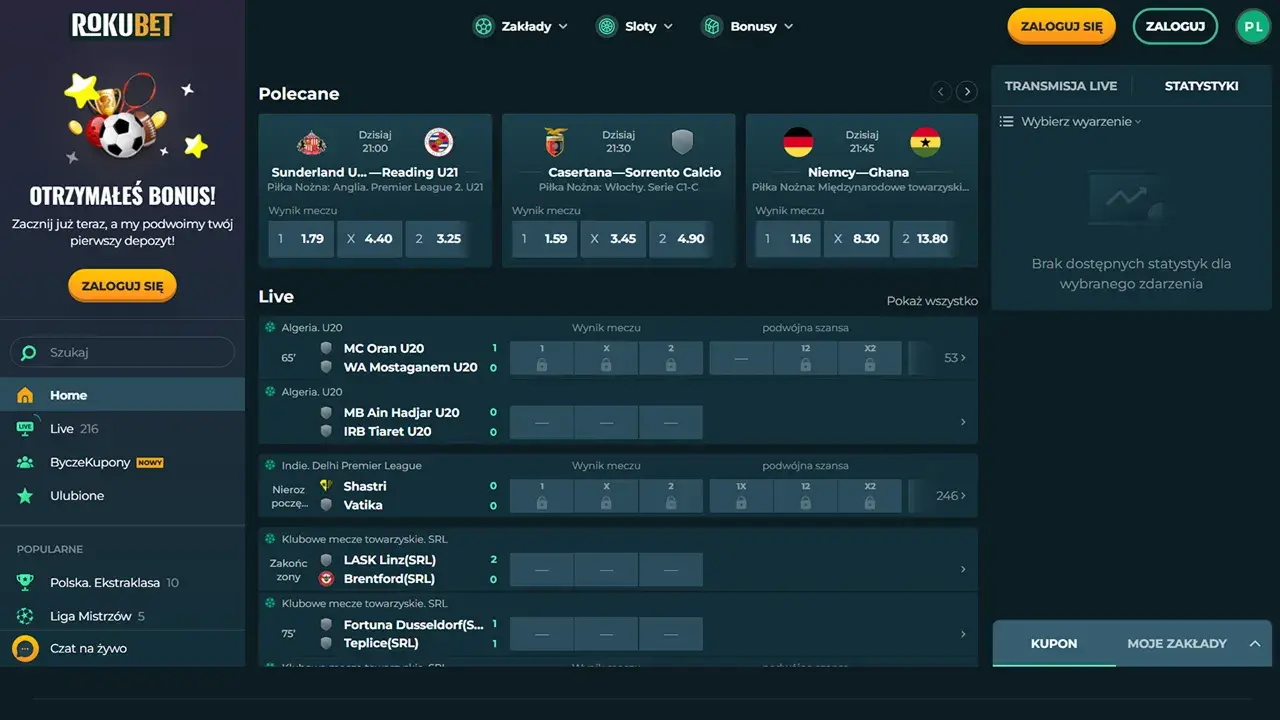Click the Sunderland club crest
The width and height of the screenshot is (1280, 720).
(312, 142)
